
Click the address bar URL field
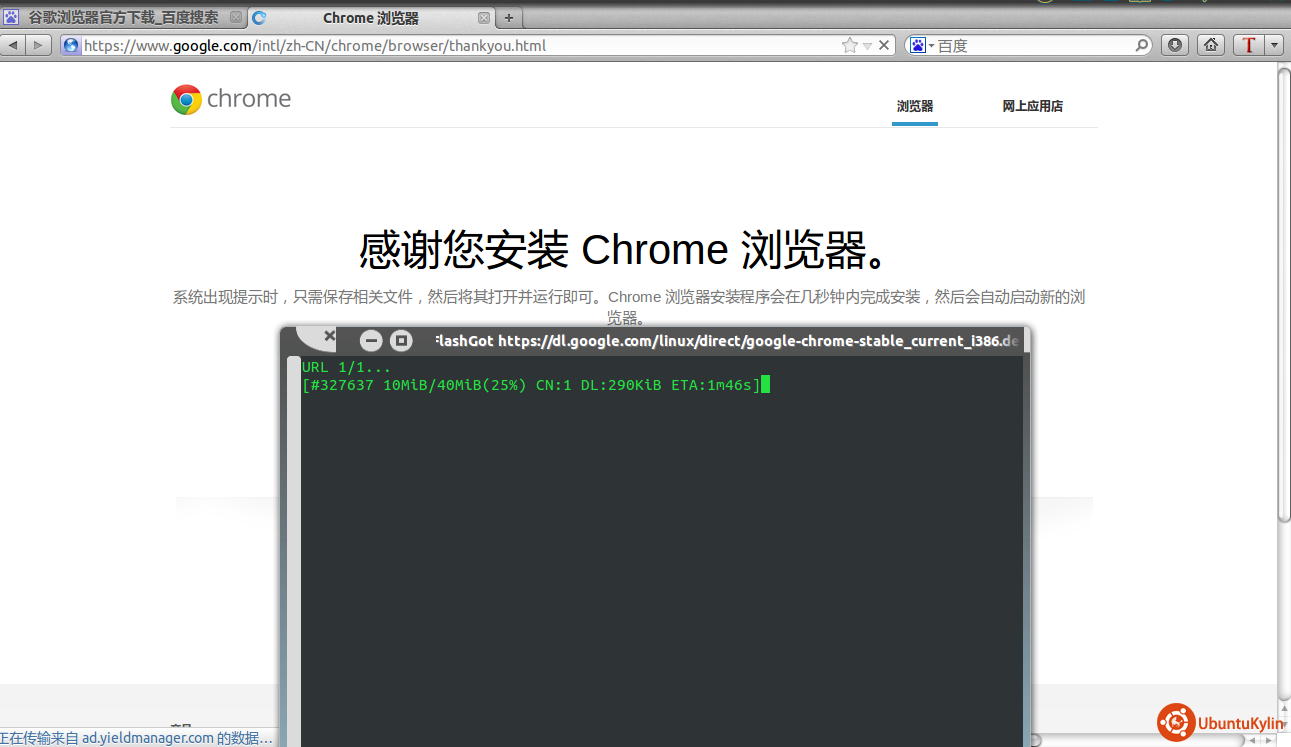450,45
